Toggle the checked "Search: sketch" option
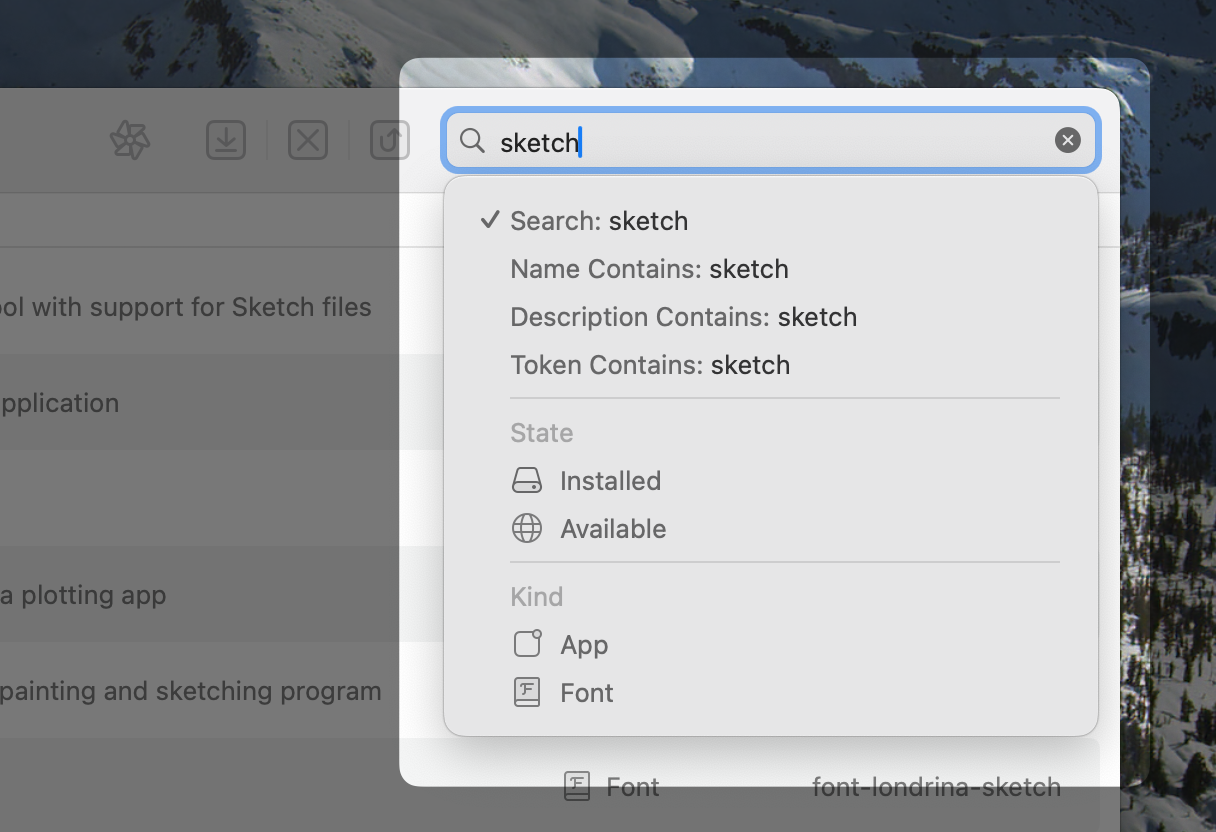Viewport: 1216px width, 832px height. [x=598, y=221]
